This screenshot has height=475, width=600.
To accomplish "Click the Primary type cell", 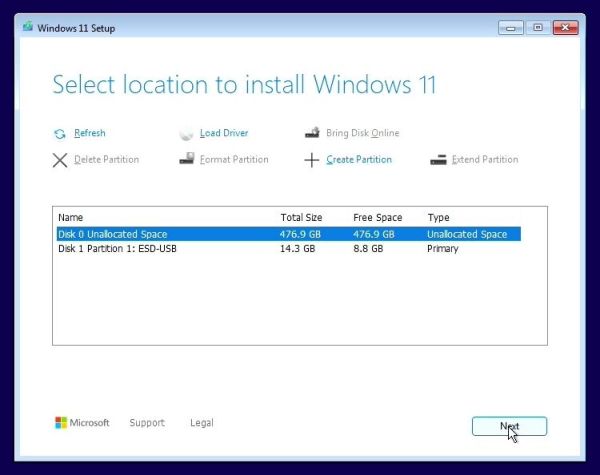I will pyautogui.click(x=442, y=249).
